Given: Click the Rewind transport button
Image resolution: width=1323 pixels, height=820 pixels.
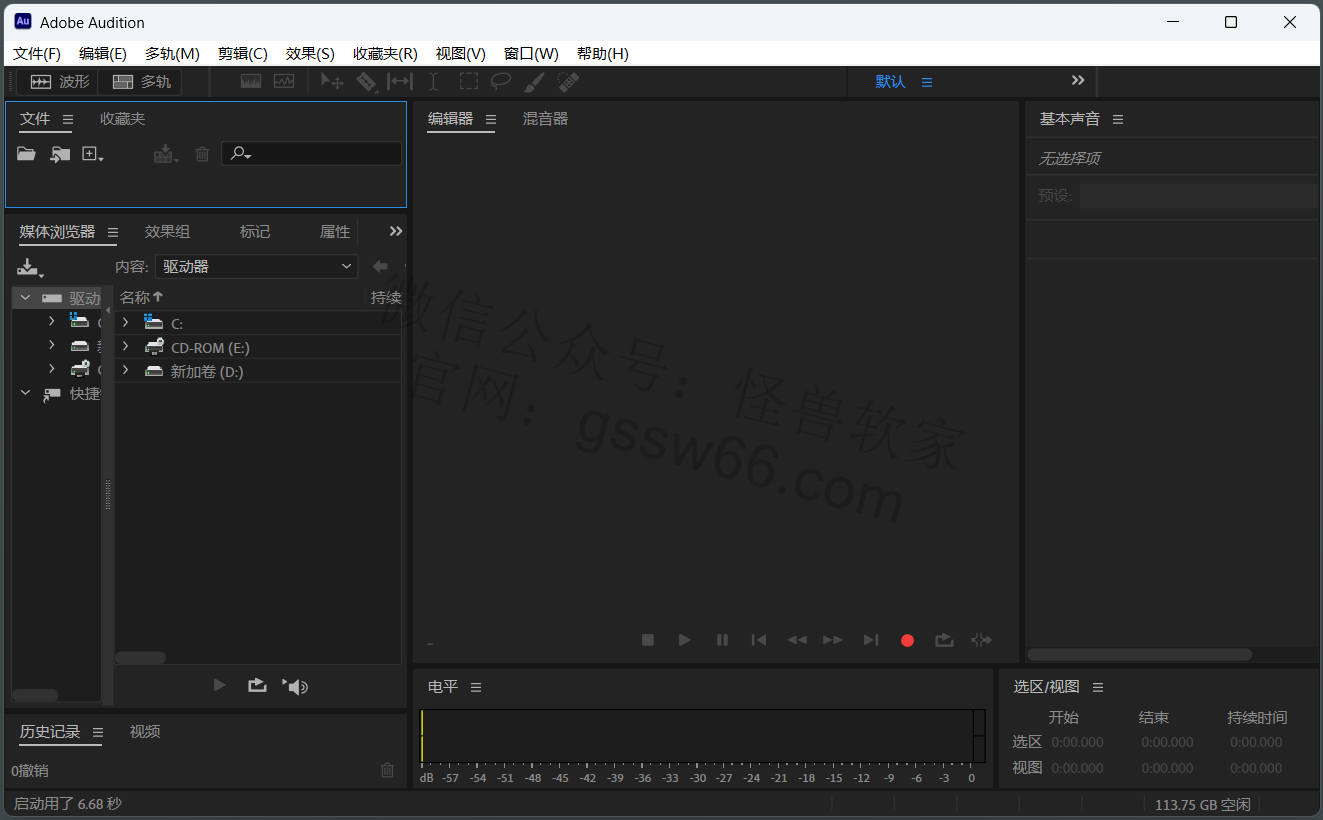Looking at the screenshot, I should (796, 640).
